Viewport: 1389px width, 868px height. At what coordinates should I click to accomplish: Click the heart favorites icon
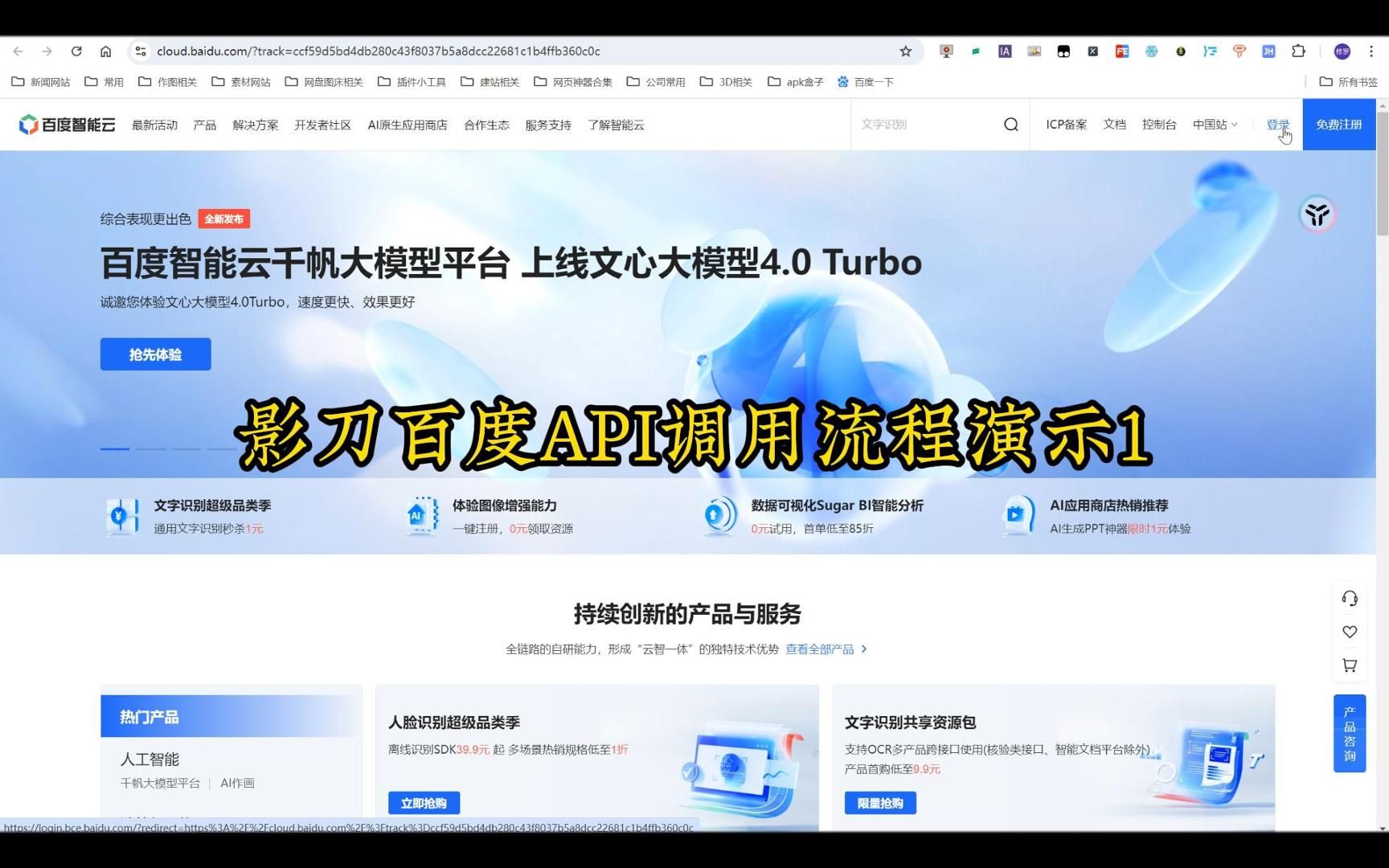point(1350,632)
